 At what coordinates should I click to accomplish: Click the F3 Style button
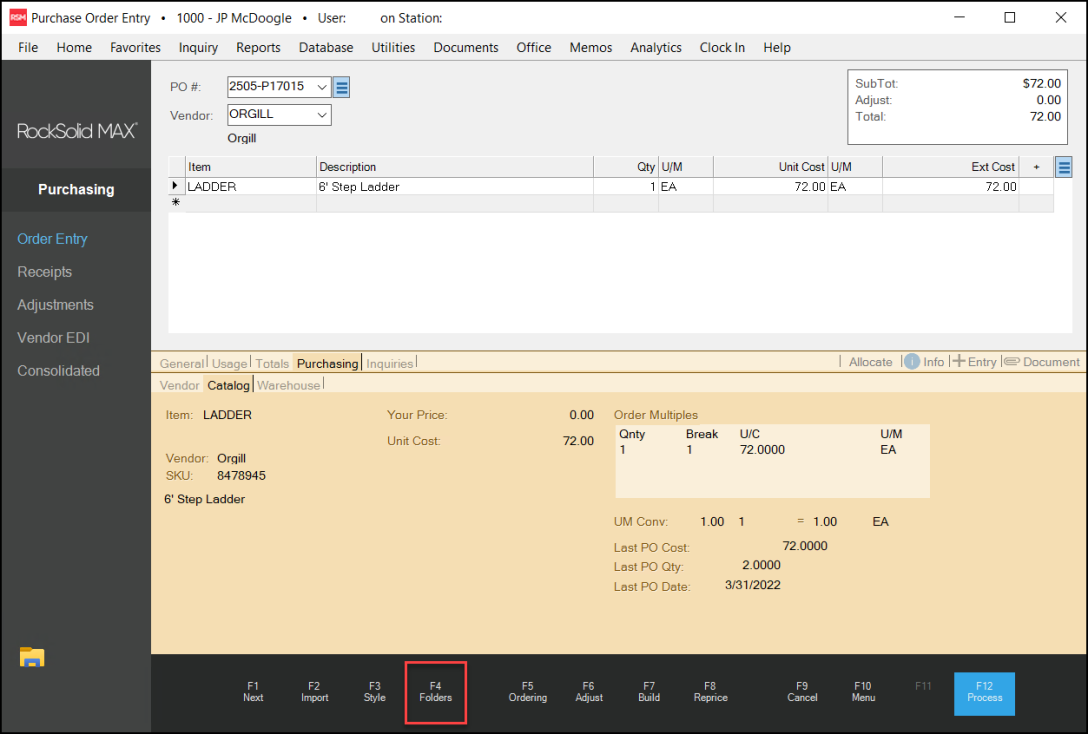[375, 692]
